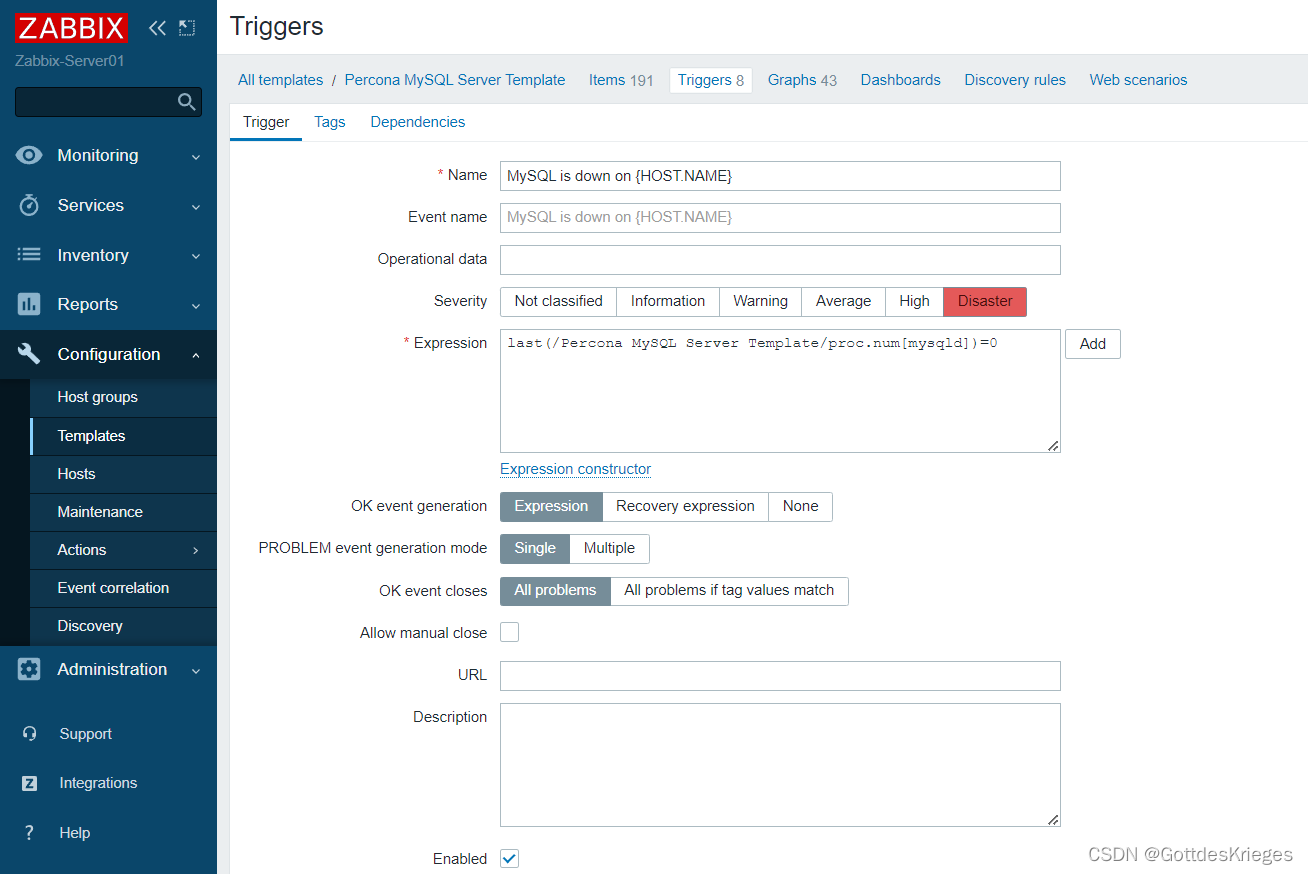1308x874 pixels.
Task: Click the Expression text area
Action: pos(780,391)
